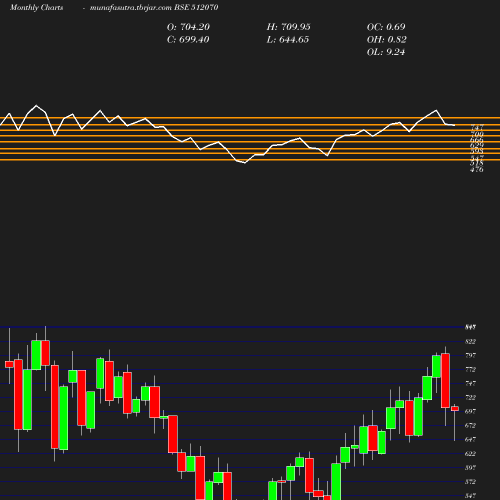Image resolution: width=500 pixels, height=500 pixels.
Task: Click the '697' price axis label
Action: pos(470,412)
